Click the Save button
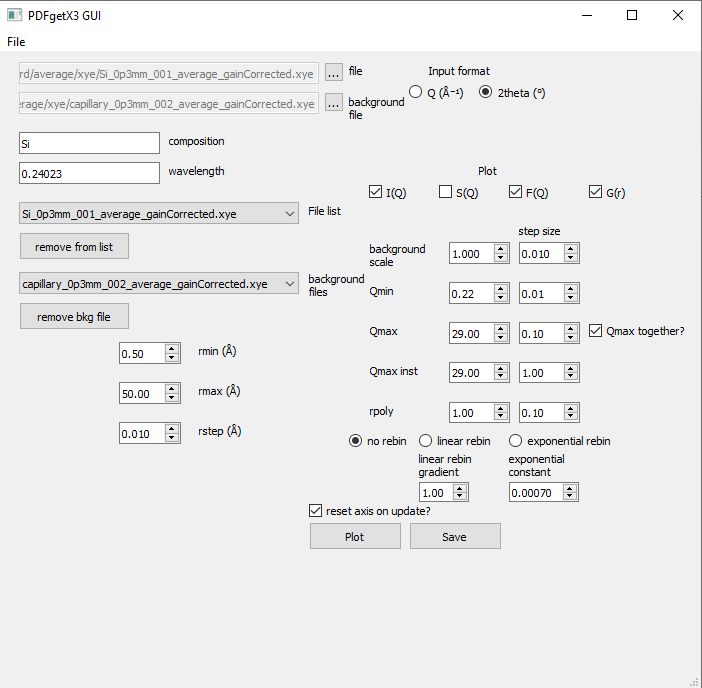 [x=455, y=536]
